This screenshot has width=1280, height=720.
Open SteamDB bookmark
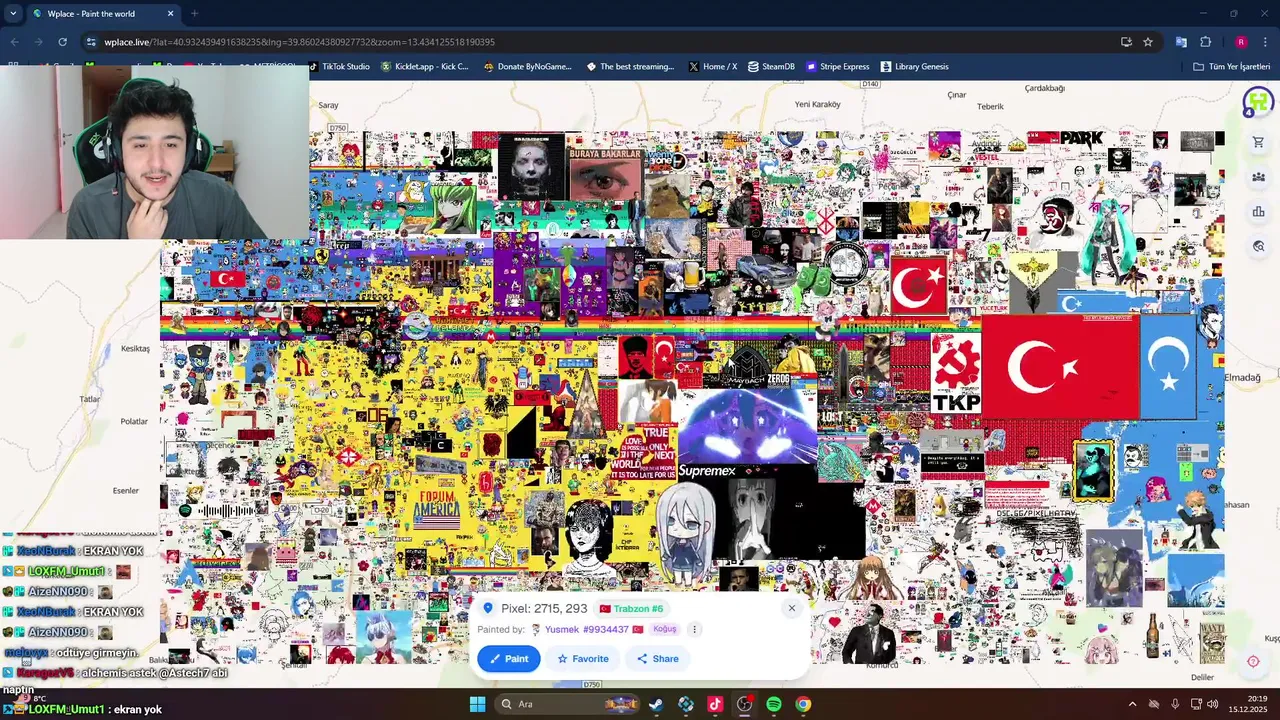click(x=772, y=67)
